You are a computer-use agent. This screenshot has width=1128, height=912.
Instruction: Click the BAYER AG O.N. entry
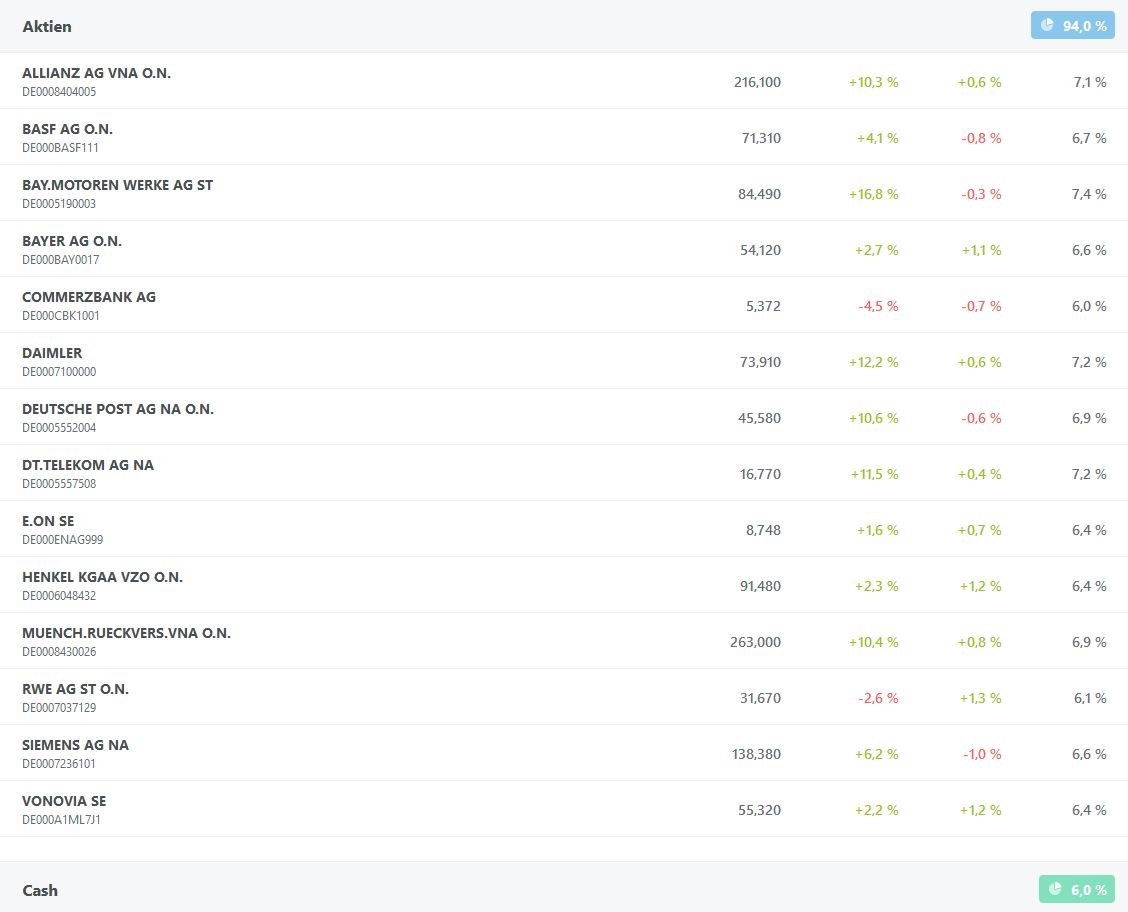click(72, 241)
